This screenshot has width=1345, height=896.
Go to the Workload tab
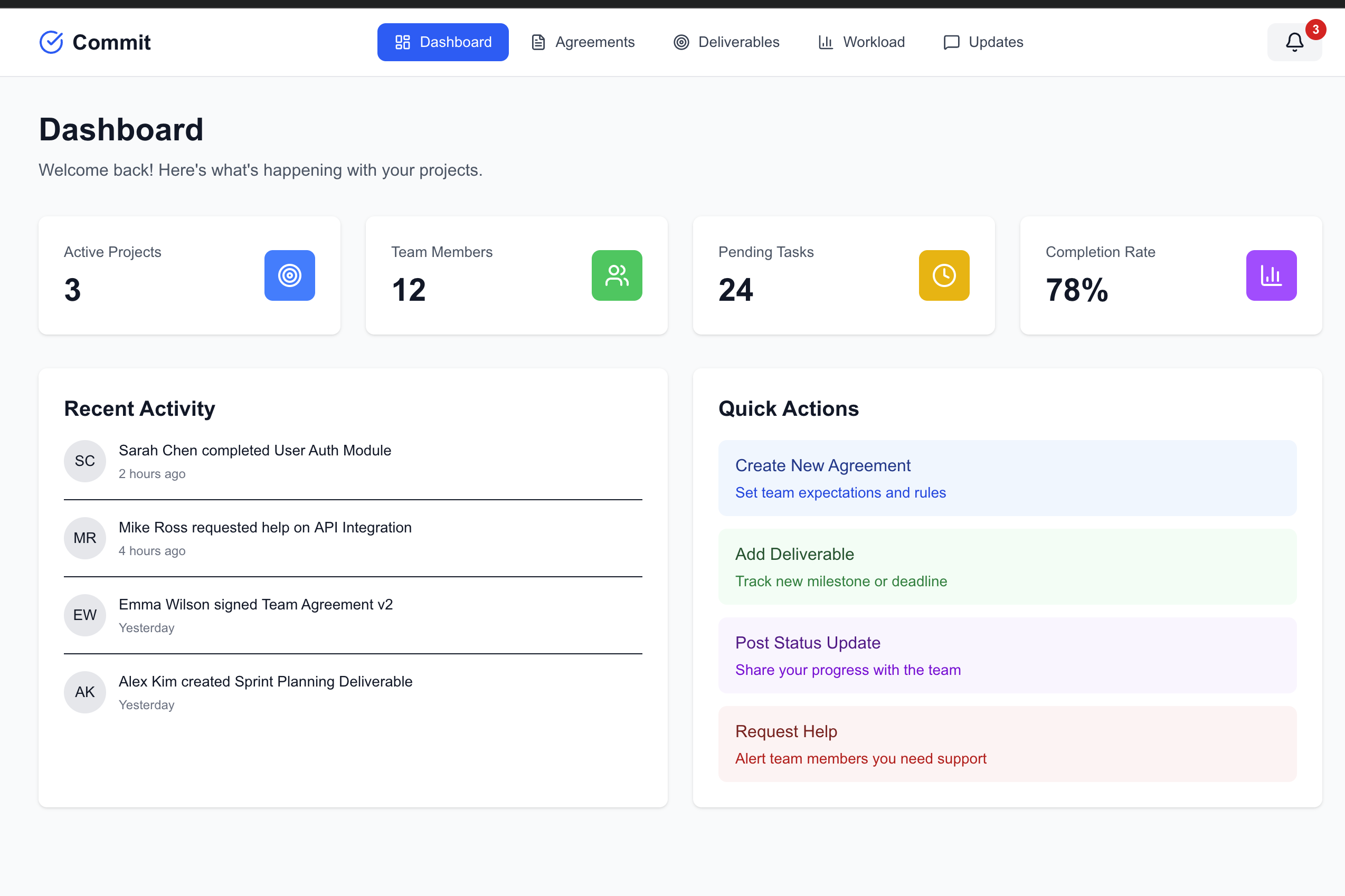tap(861, 42)
